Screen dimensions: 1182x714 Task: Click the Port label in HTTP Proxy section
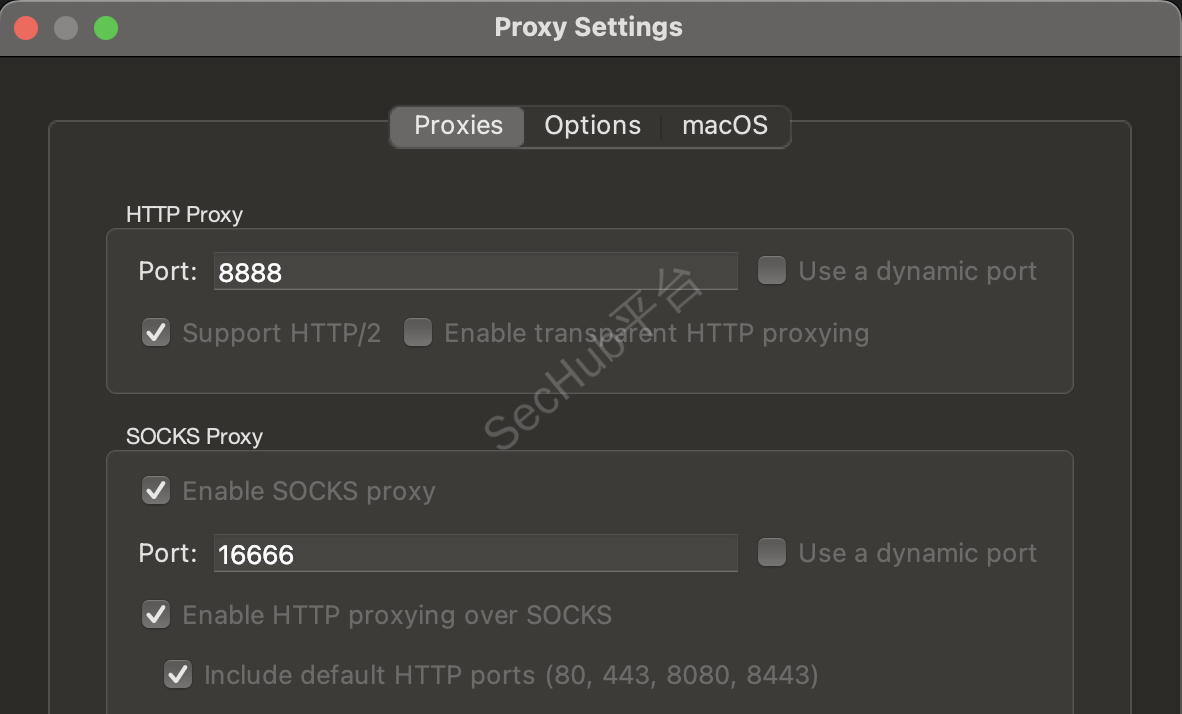click(x=168, y=271)
